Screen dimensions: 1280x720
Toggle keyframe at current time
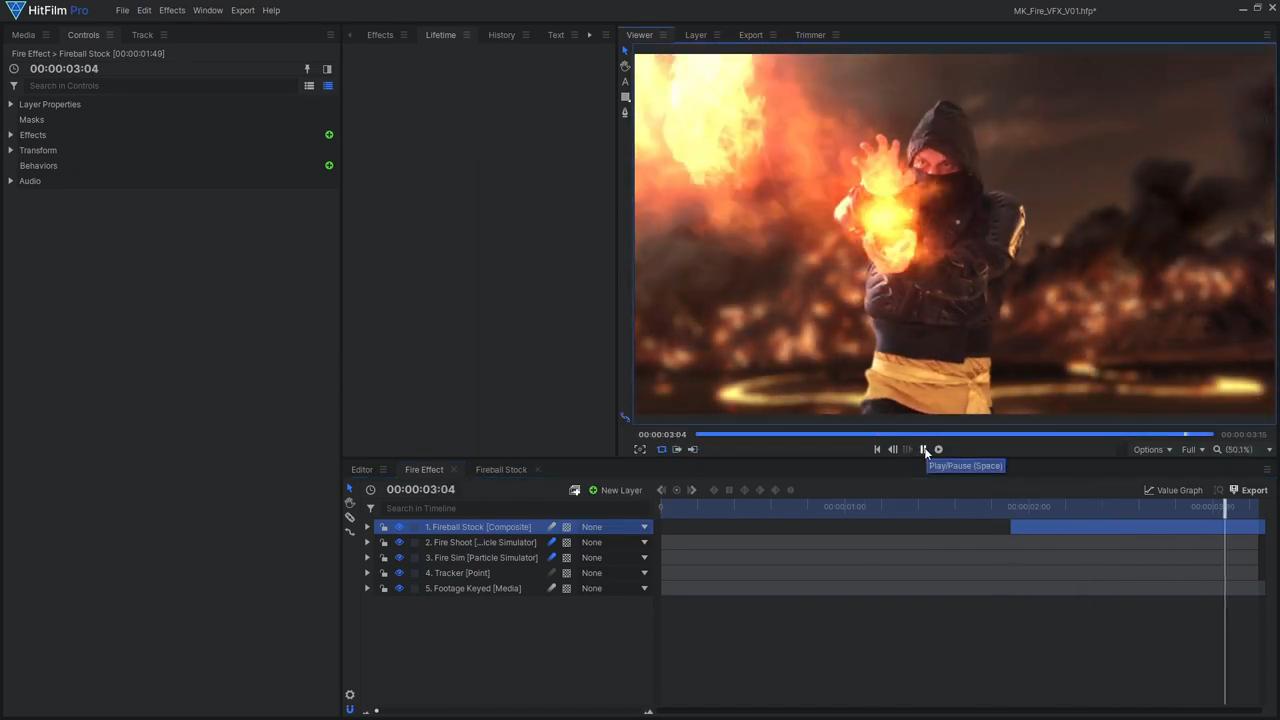point(676,490)
